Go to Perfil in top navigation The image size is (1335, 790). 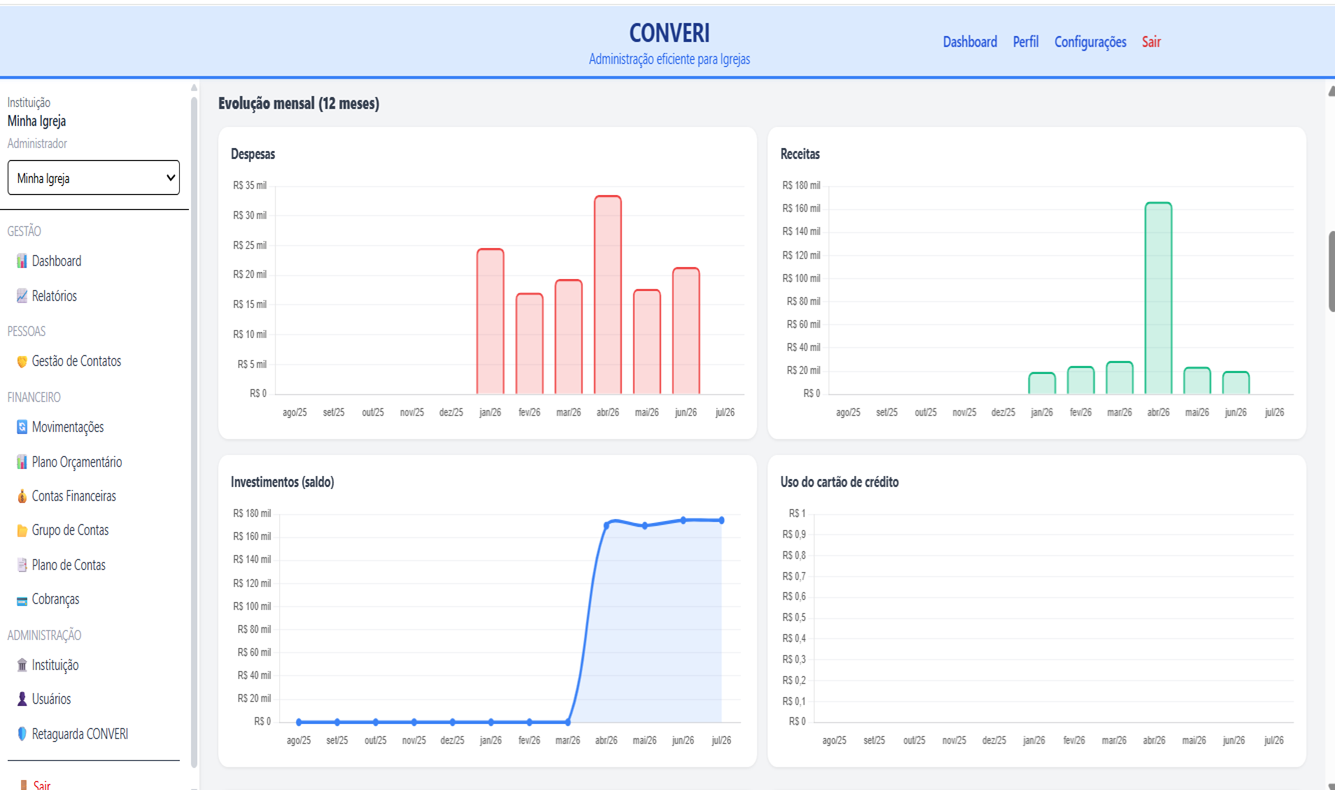[x=1026, y=42]
